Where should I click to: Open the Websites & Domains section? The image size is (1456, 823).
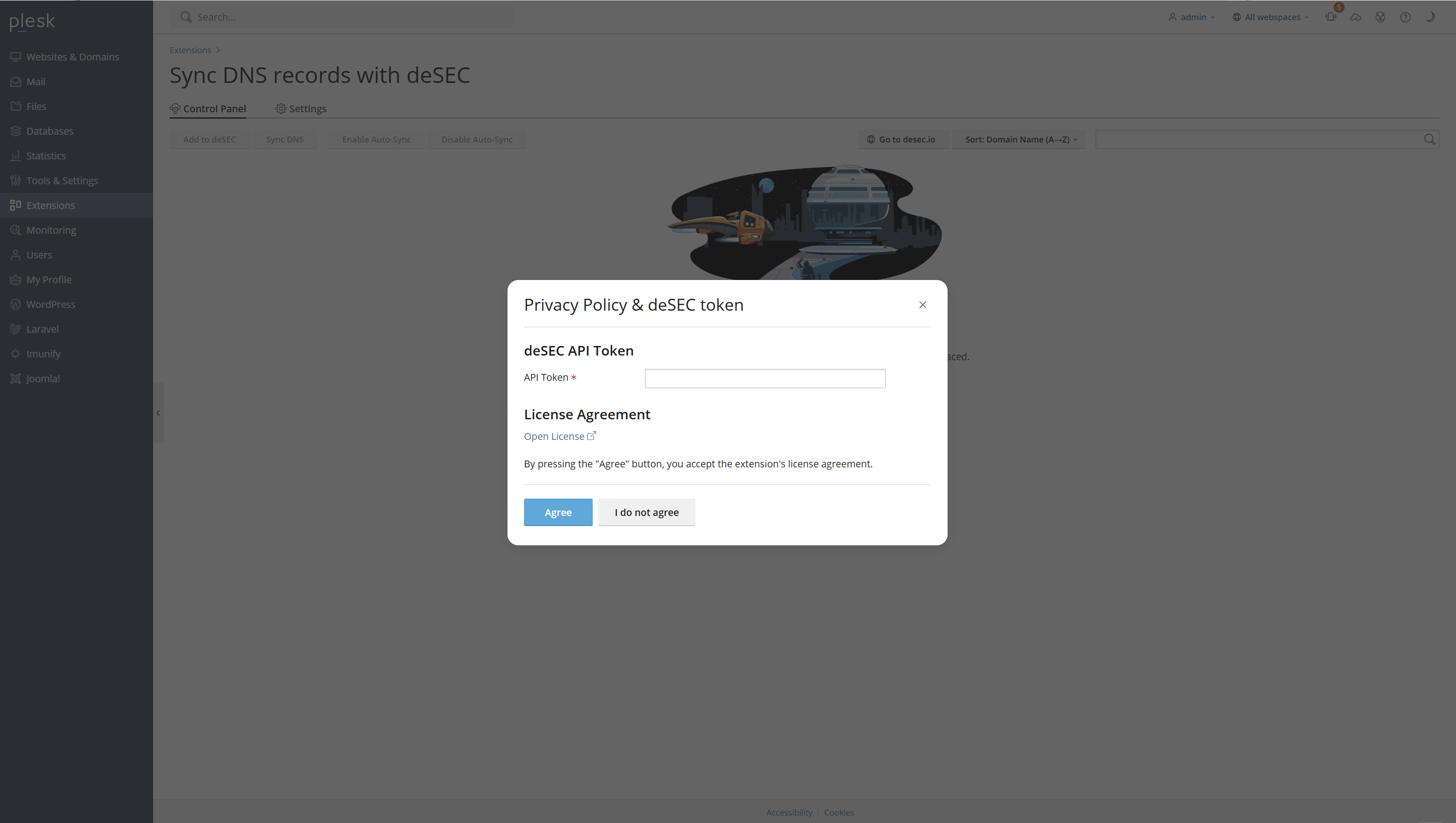72,56
